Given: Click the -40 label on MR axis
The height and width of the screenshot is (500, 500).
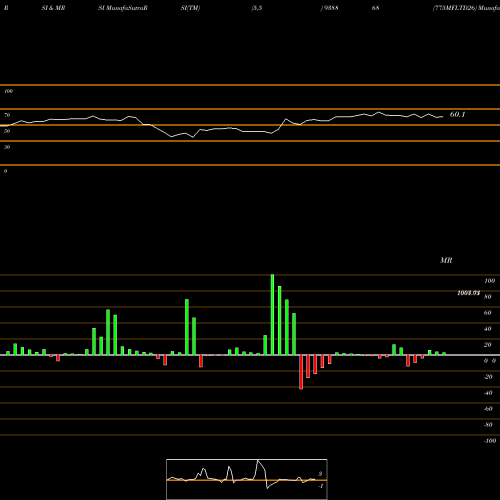Looking at the screenshot, I should click(488, 393).
